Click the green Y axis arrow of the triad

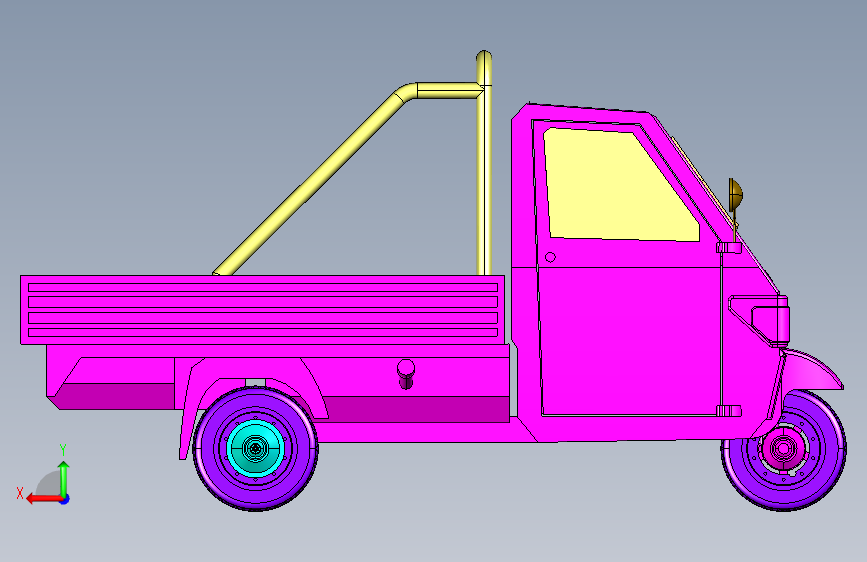point(64,478)
